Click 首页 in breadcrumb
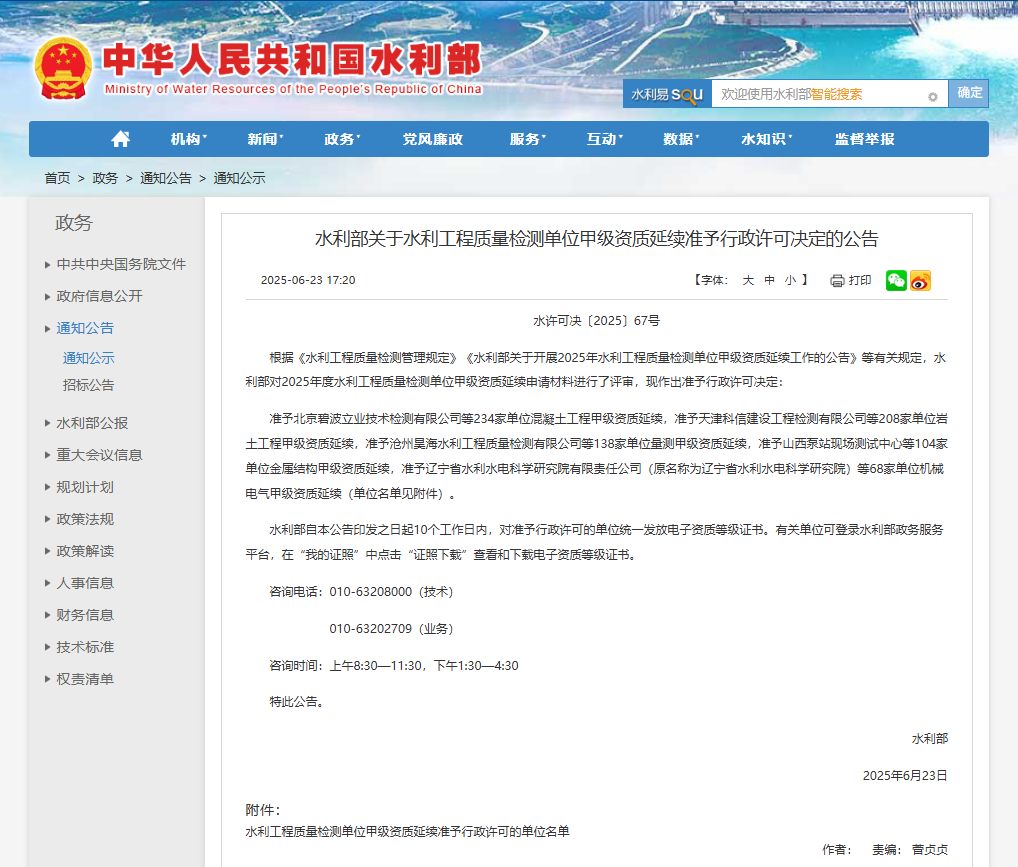The width and height of the screenshot is (1018, 867). [x=57, y=178]
